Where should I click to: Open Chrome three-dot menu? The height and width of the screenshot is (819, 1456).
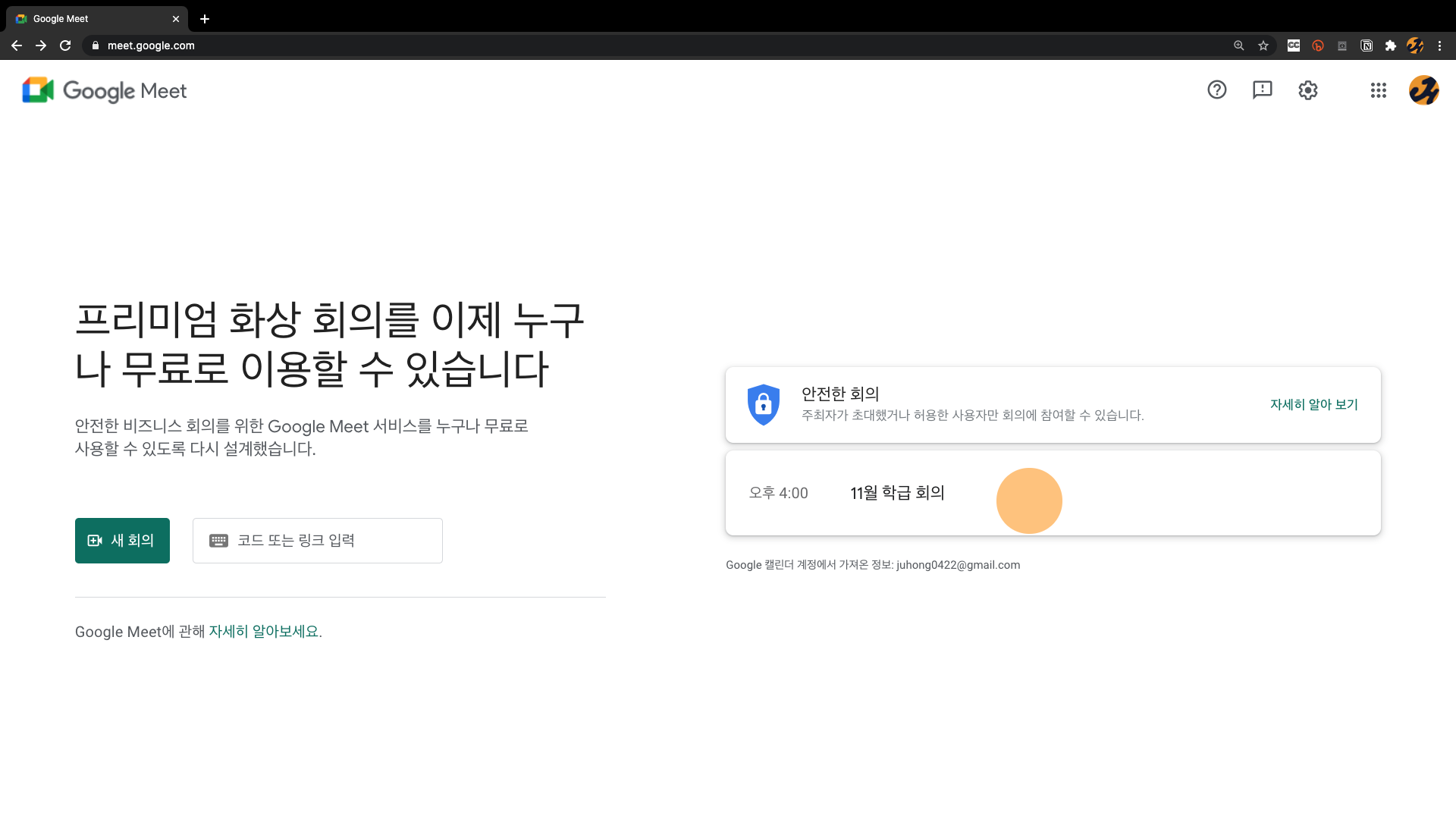point(1439,45)
